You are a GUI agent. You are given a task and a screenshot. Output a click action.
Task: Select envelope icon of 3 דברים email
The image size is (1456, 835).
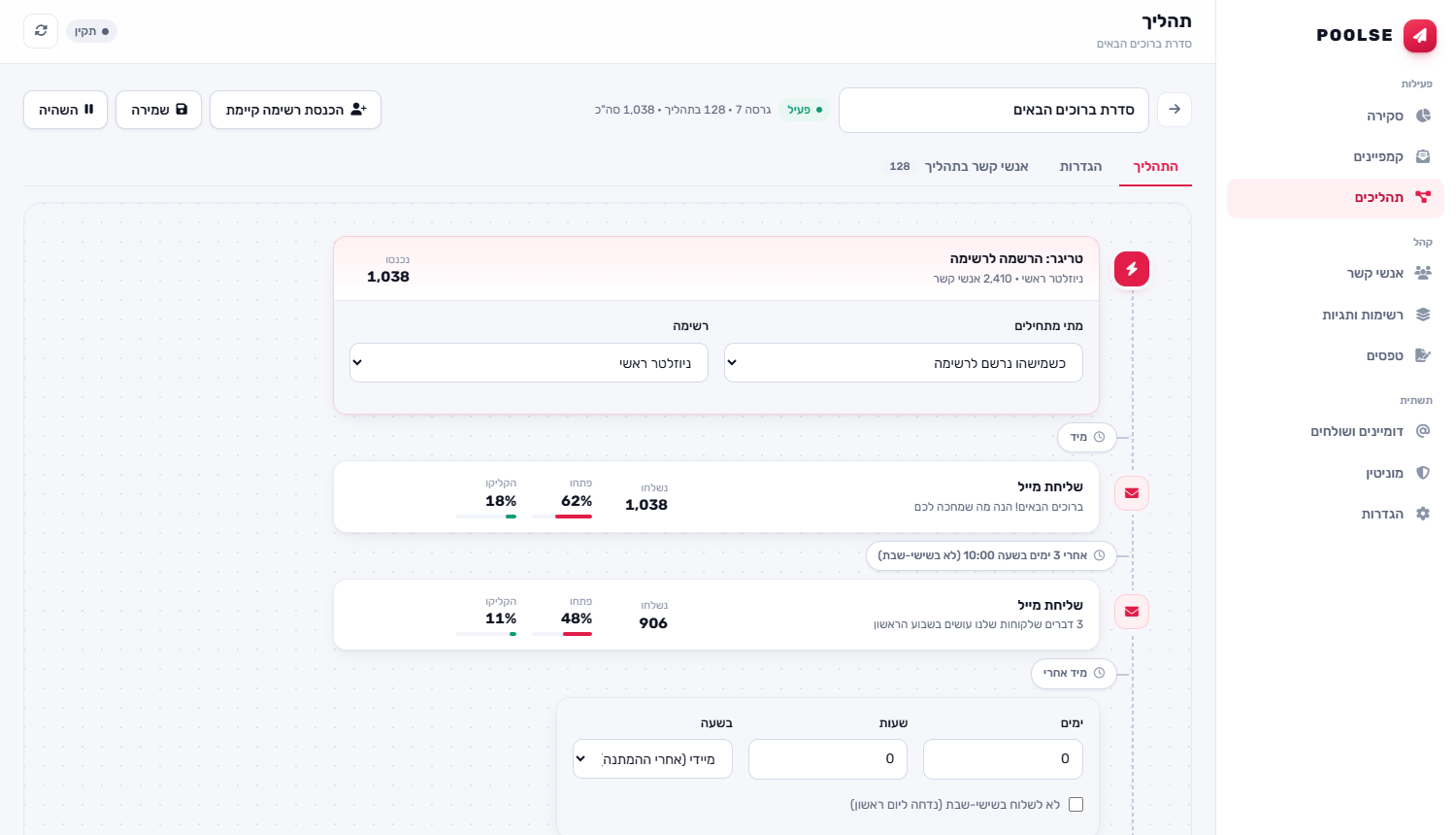click(1132, 612)
